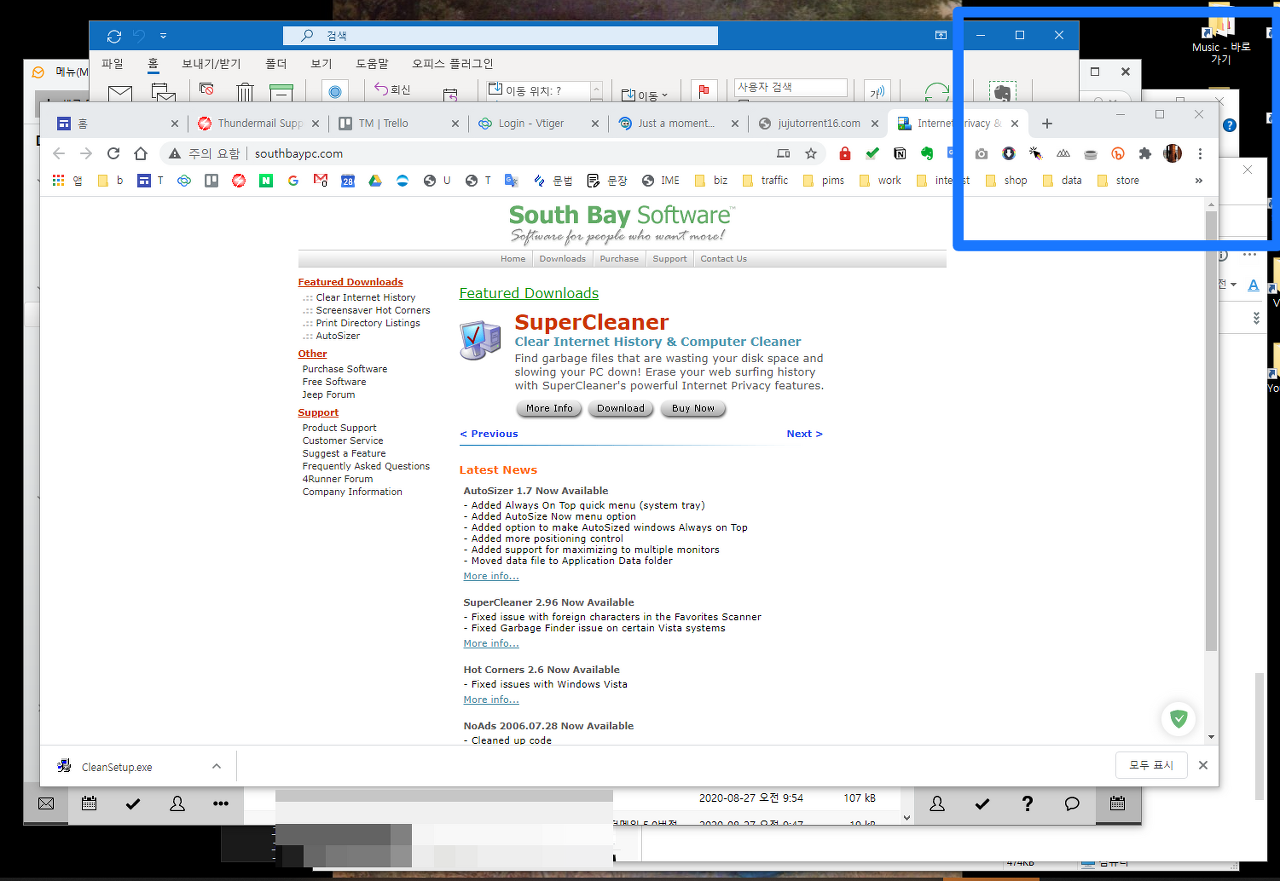1280x881 pixels.
Task: Open the green checkmark extension
Action: (872, 153)
